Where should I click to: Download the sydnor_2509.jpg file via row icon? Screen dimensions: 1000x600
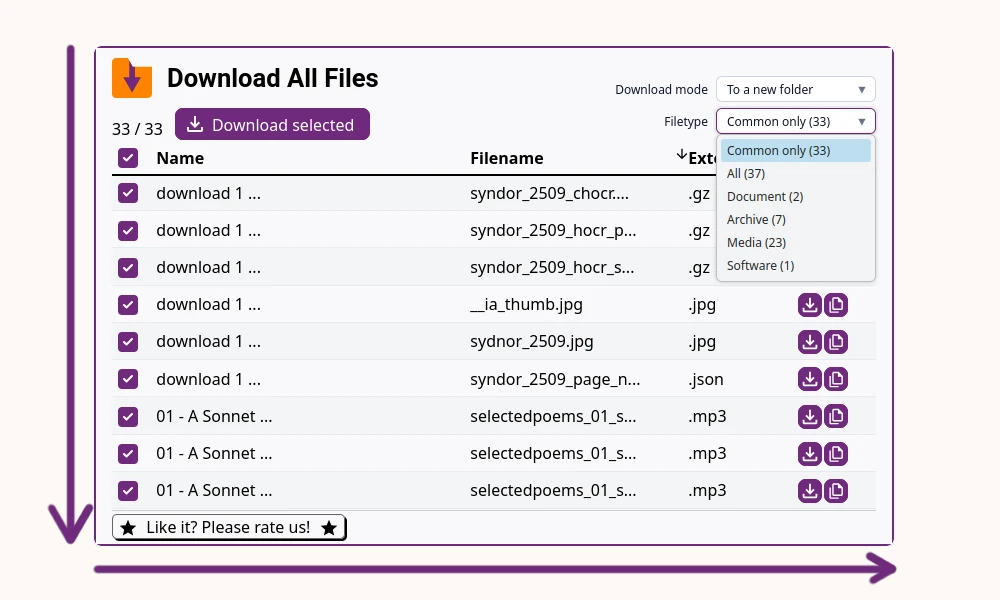[x=809, y=342]
